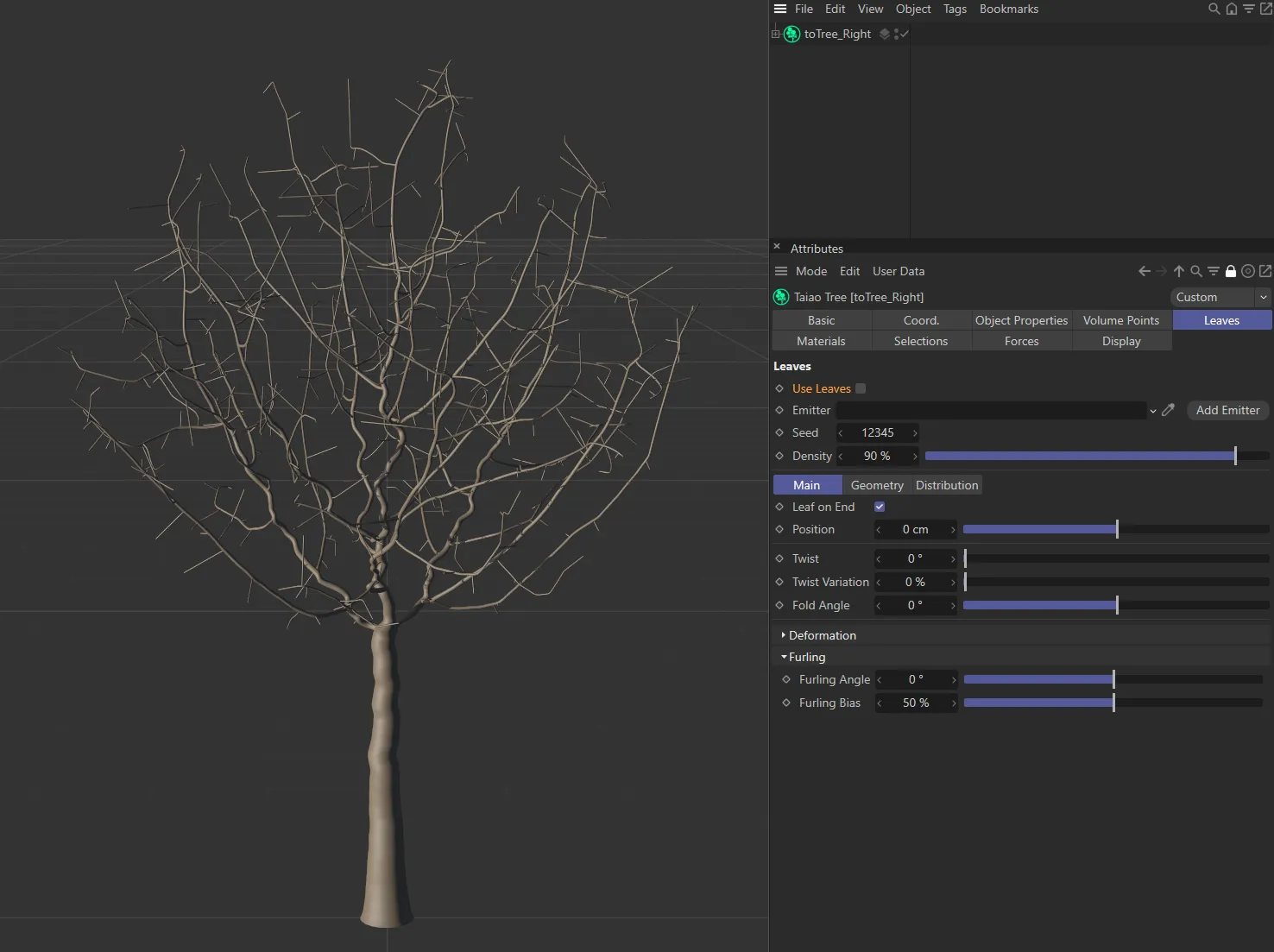Click the up arrow in Attributes toolbar

coord(1179,271)
